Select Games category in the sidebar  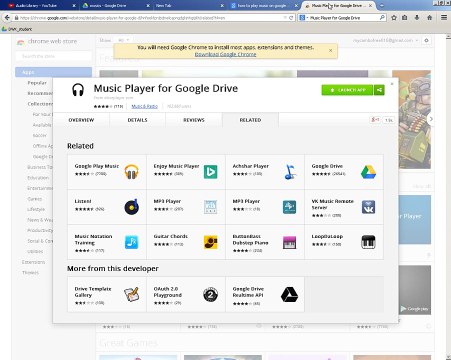click(35, 199)
